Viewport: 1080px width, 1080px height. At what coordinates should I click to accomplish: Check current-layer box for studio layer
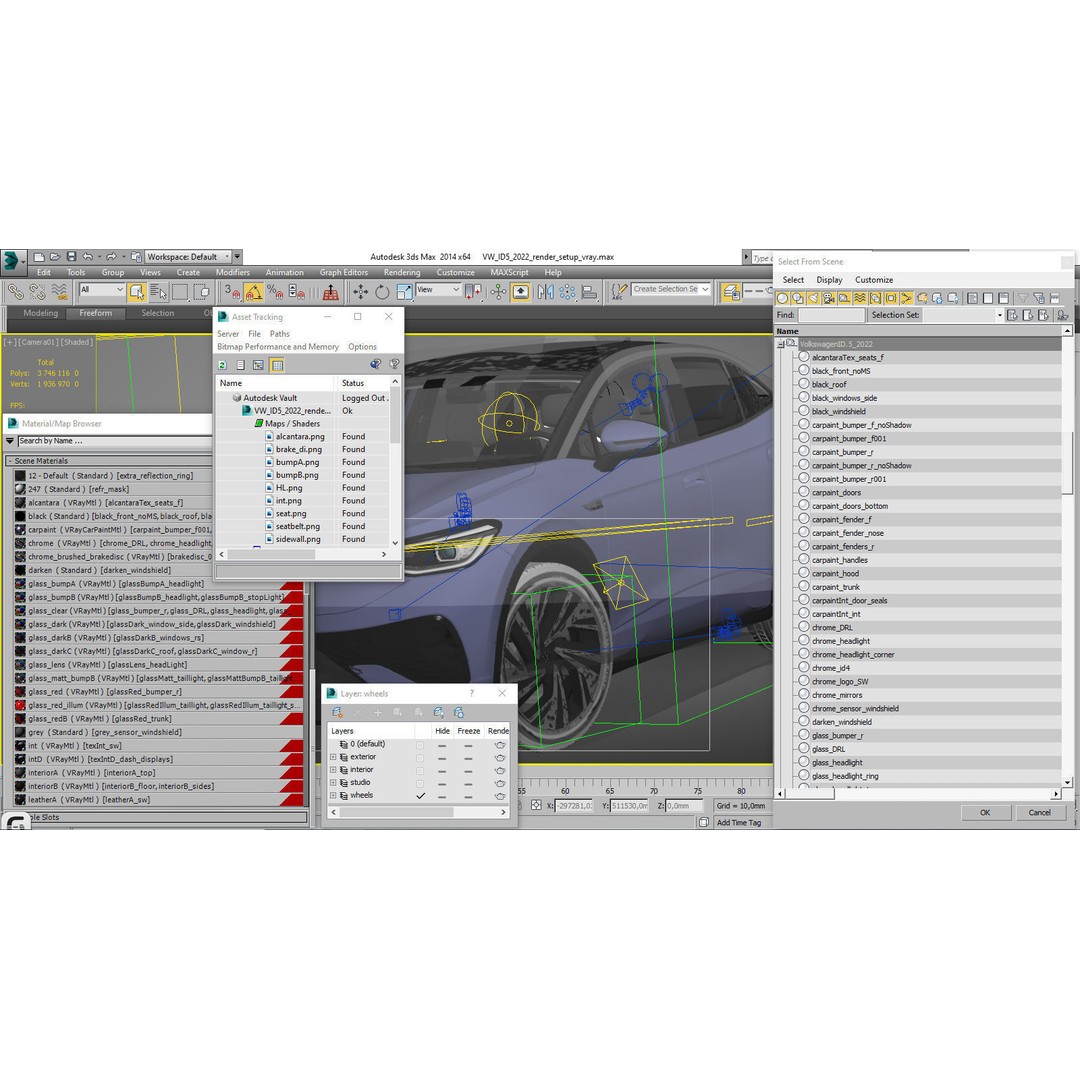click(x=420, y=782)
